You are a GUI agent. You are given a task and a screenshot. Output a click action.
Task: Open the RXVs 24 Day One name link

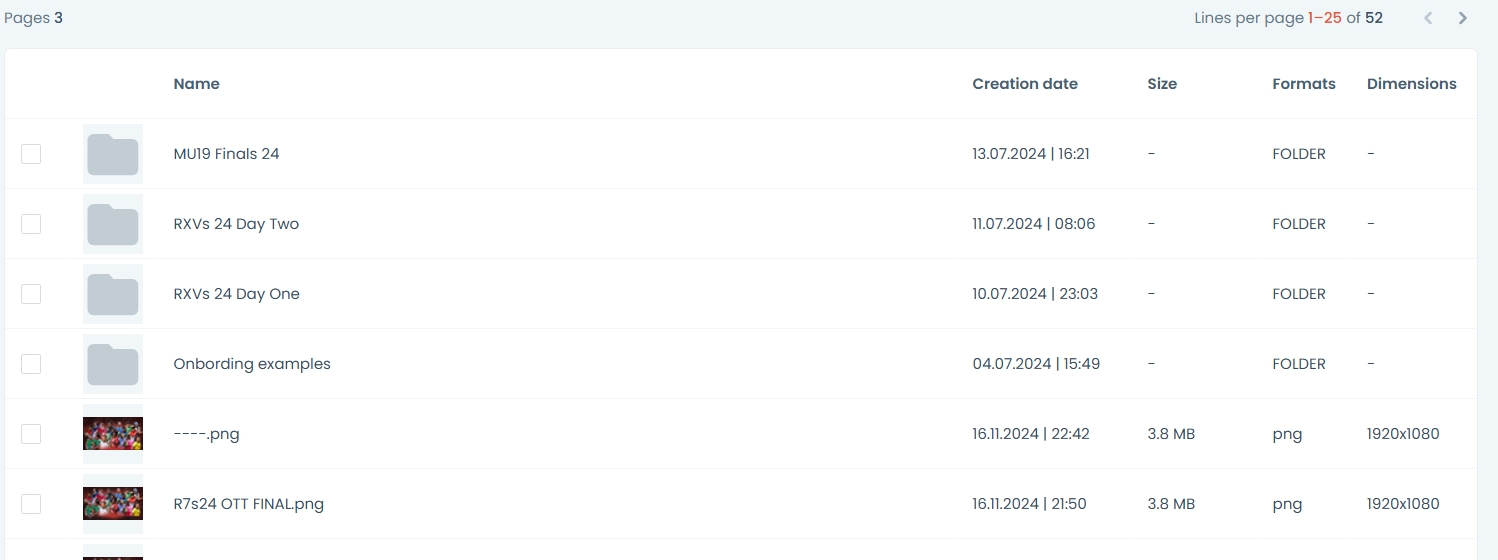(x=236, y=294)
